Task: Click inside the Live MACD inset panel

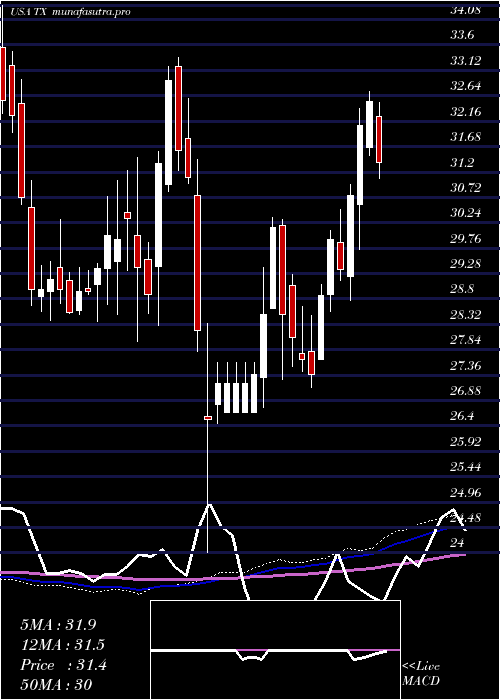Action: tap(275, 650)
